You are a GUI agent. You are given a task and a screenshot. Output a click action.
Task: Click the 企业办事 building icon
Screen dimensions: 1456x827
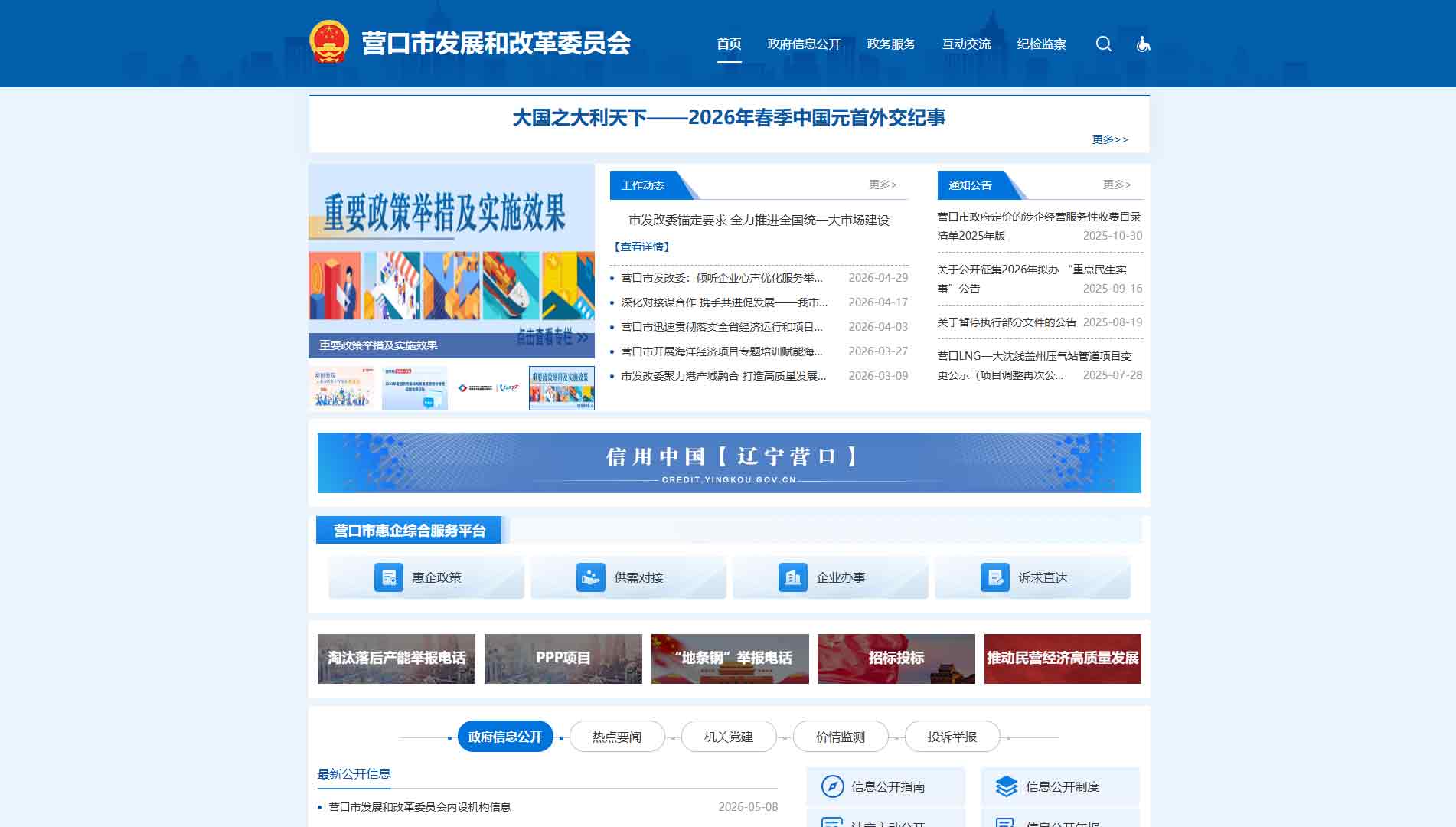(x=793, y=577)
